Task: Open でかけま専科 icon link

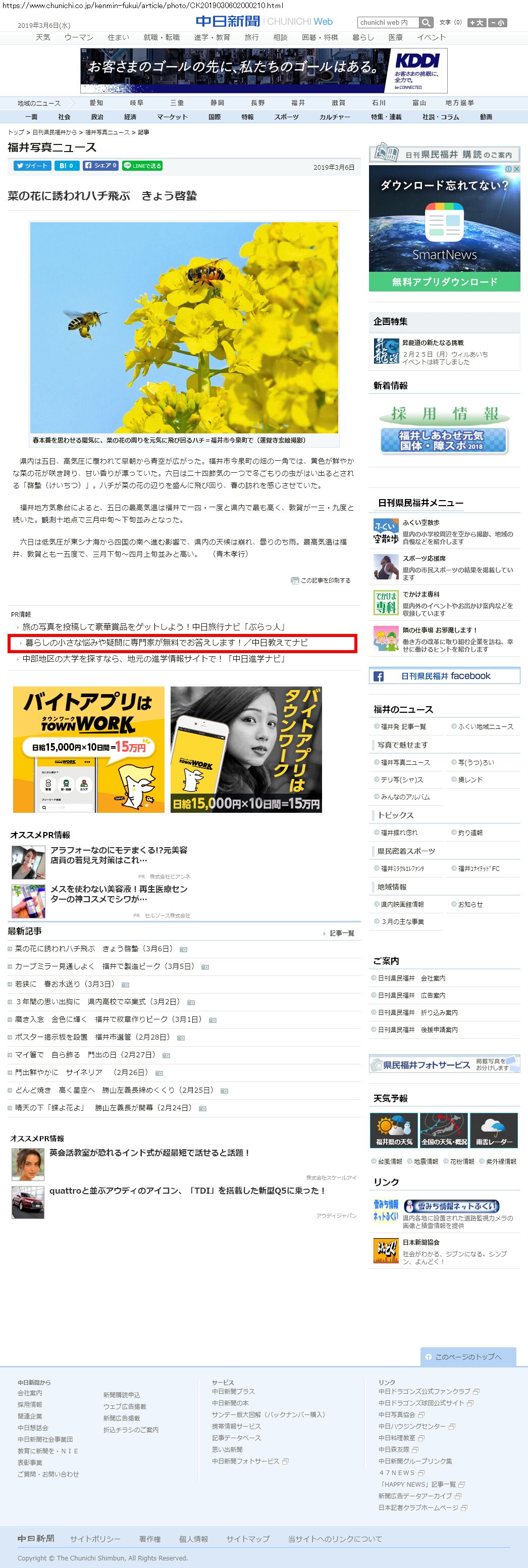Action: (386, 603)
